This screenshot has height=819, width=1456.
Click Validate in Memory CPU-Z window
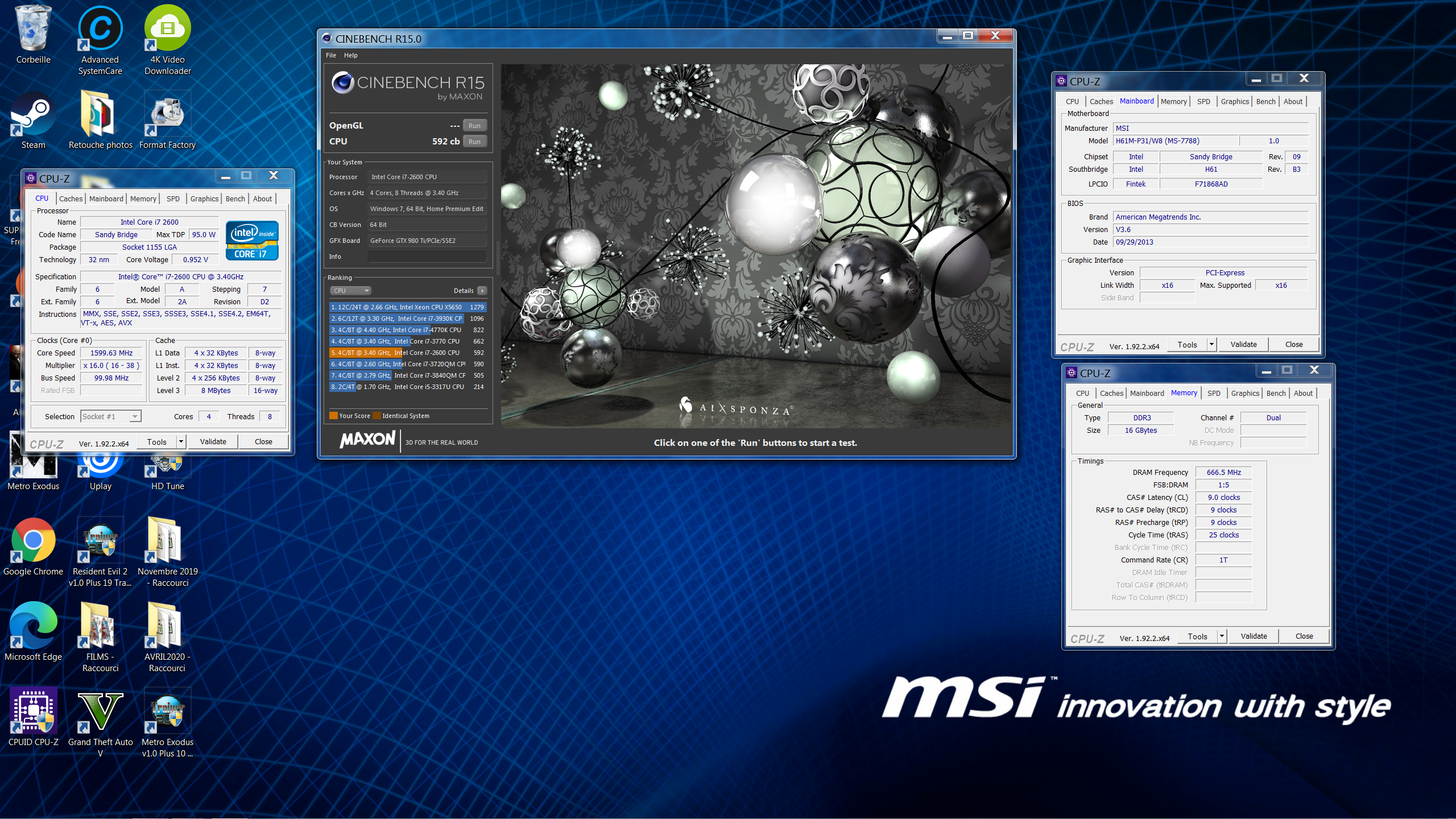1254,636
